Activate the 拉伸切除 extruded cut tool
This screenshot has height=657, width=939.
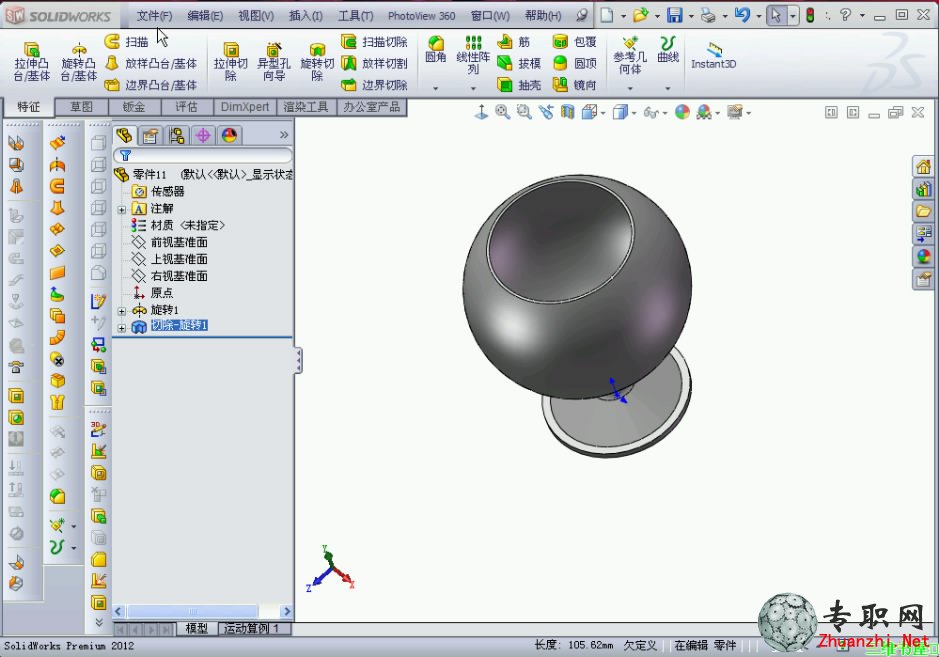pos(231,62)
